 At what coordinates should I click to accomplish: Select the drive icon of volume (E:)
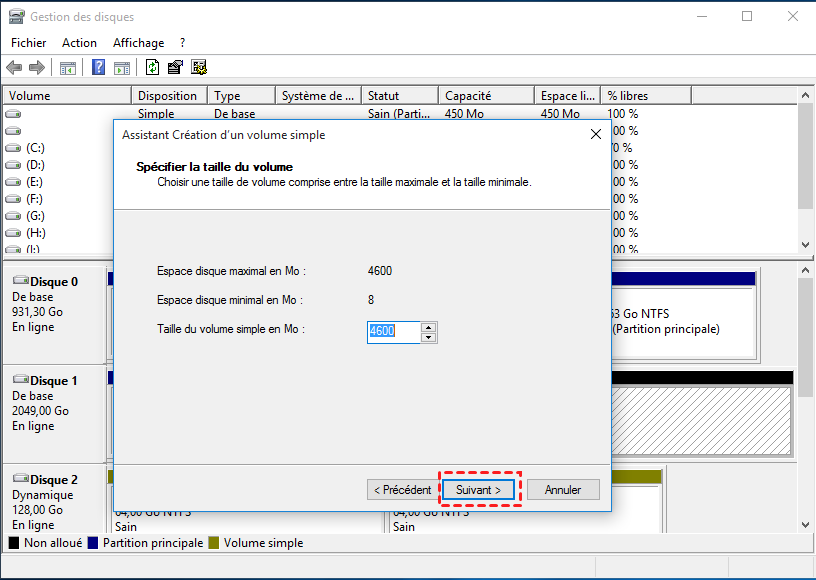coord(13,183)
